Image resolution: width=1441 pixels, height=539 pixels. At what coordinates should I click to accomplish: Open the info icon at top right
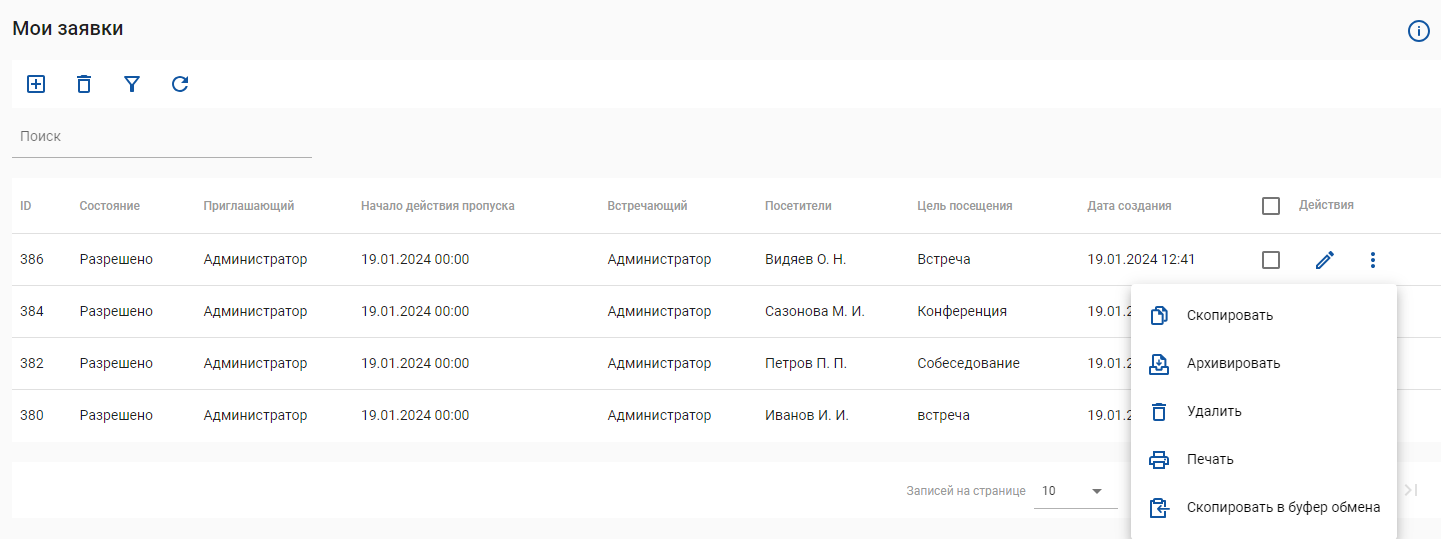(1418, 31)
